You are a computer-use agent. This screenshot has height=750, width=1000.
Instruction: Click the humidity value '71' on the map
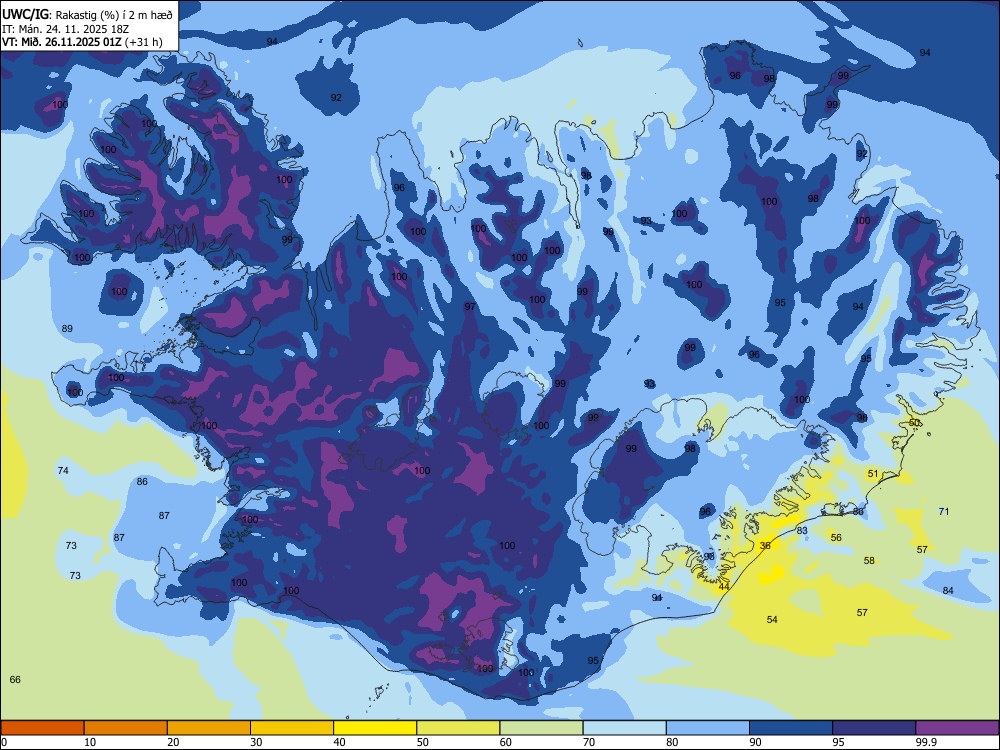click(x=944, y=511)
